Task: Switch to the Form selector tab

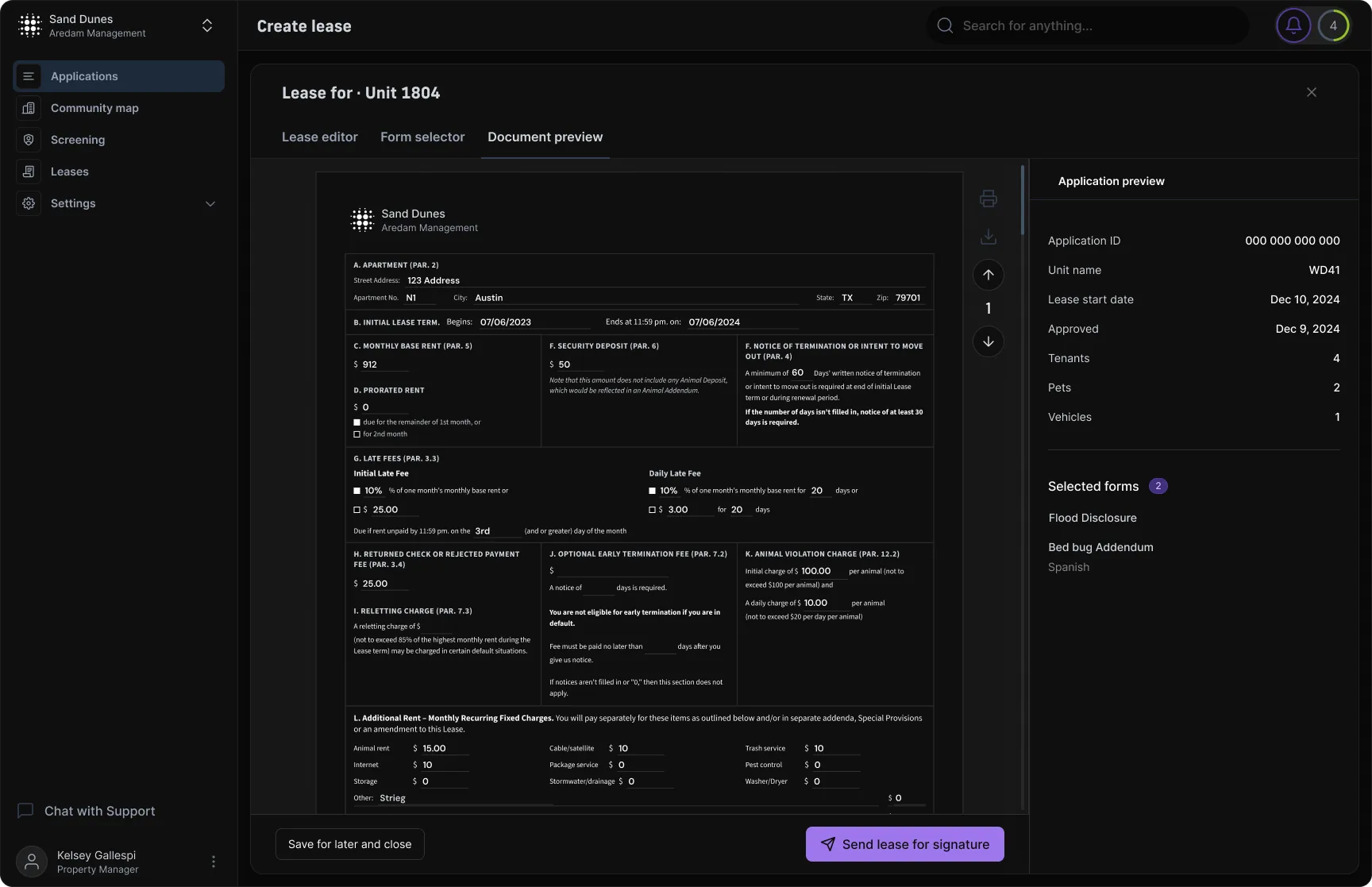Action: 422,137
